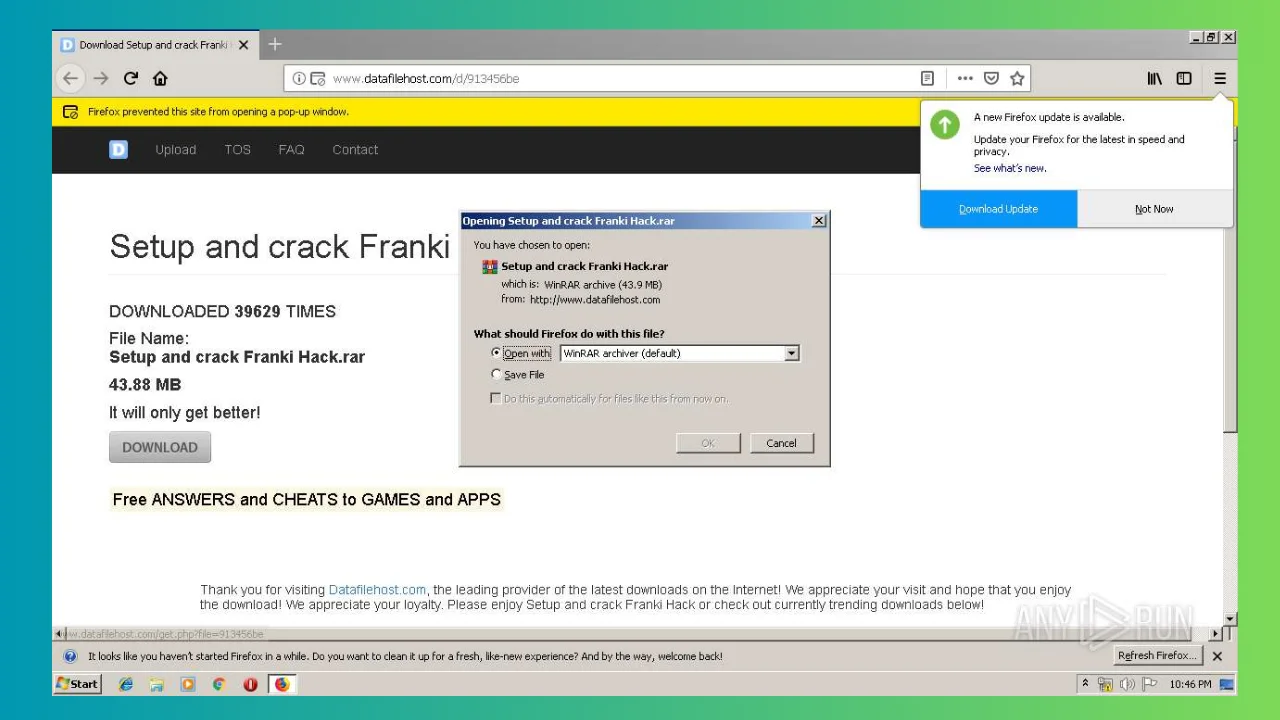
Task: Open the Contact nav item
Action: (x=355, y=149)
